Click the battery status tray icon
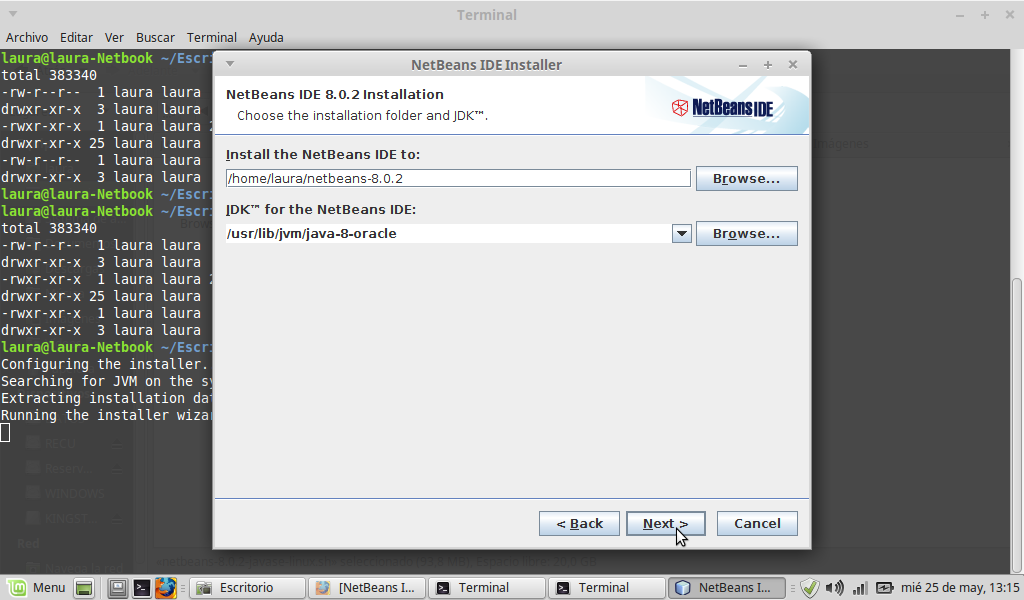Image resolution: width=1024 pixels, height=600 pixels. pyautogui.click(x=884, y=588)
